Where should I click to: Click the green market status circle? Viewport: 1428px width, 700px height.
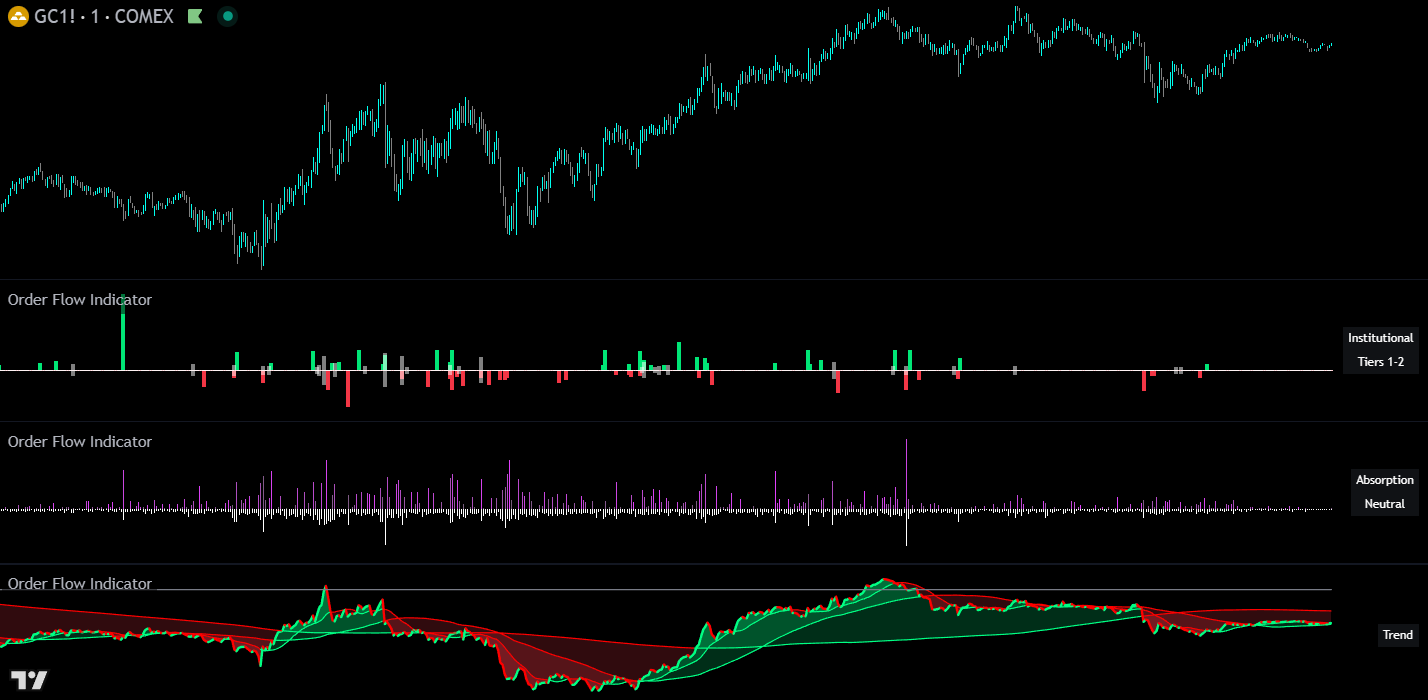coord(228,17)
